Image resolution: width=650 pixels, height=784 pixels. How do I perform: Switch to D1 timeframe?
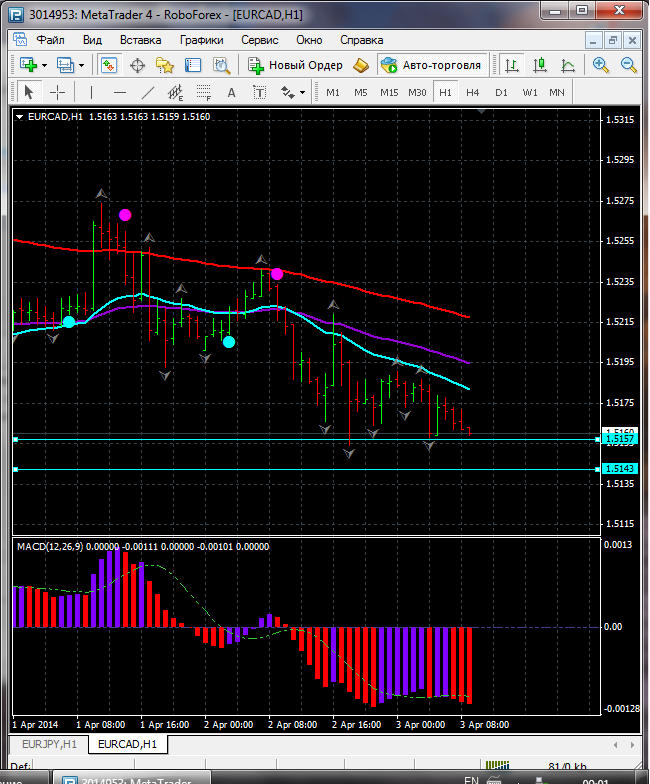click(501, 92)
